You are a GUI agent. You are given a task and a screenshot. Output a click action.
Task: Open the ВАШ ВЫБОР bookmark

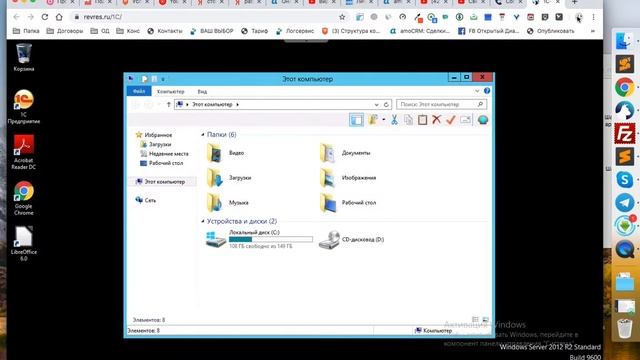coord(212,31)
